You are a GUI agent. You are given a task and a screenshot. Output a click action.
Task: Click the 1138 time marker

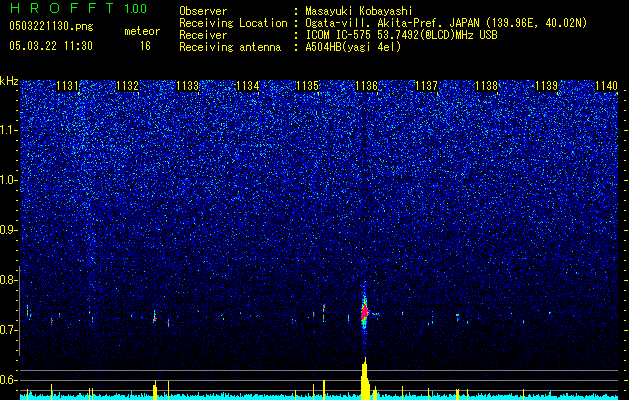[x=486, y=86]
